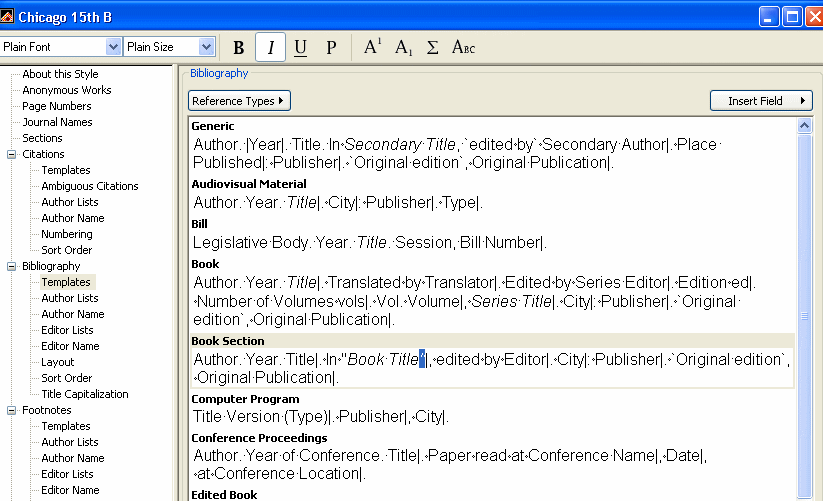Apply Small Caps formatting button

(463, 47)
